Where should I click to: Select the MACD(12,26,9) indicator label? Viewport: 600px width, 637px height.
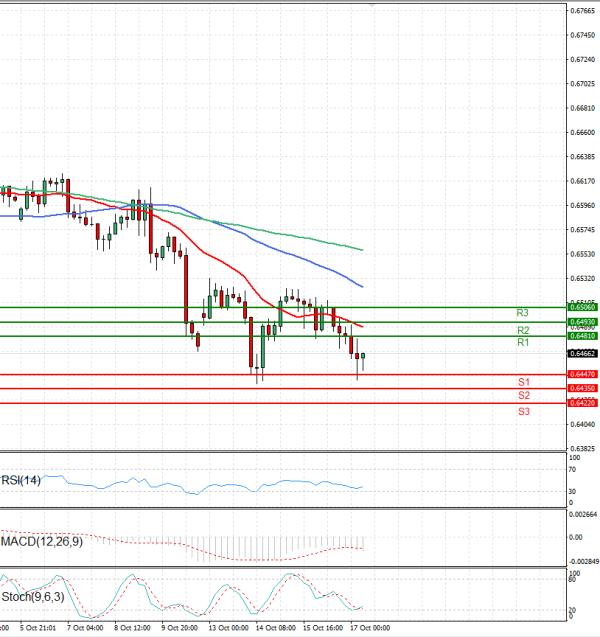[43, 541]
